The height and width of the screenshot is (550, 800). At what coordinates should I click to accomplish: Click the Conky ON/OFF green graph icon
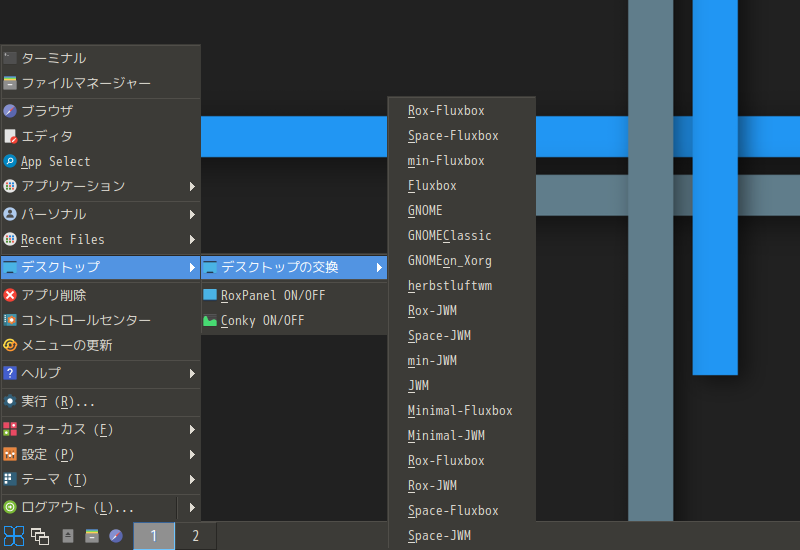pos(210,320)
